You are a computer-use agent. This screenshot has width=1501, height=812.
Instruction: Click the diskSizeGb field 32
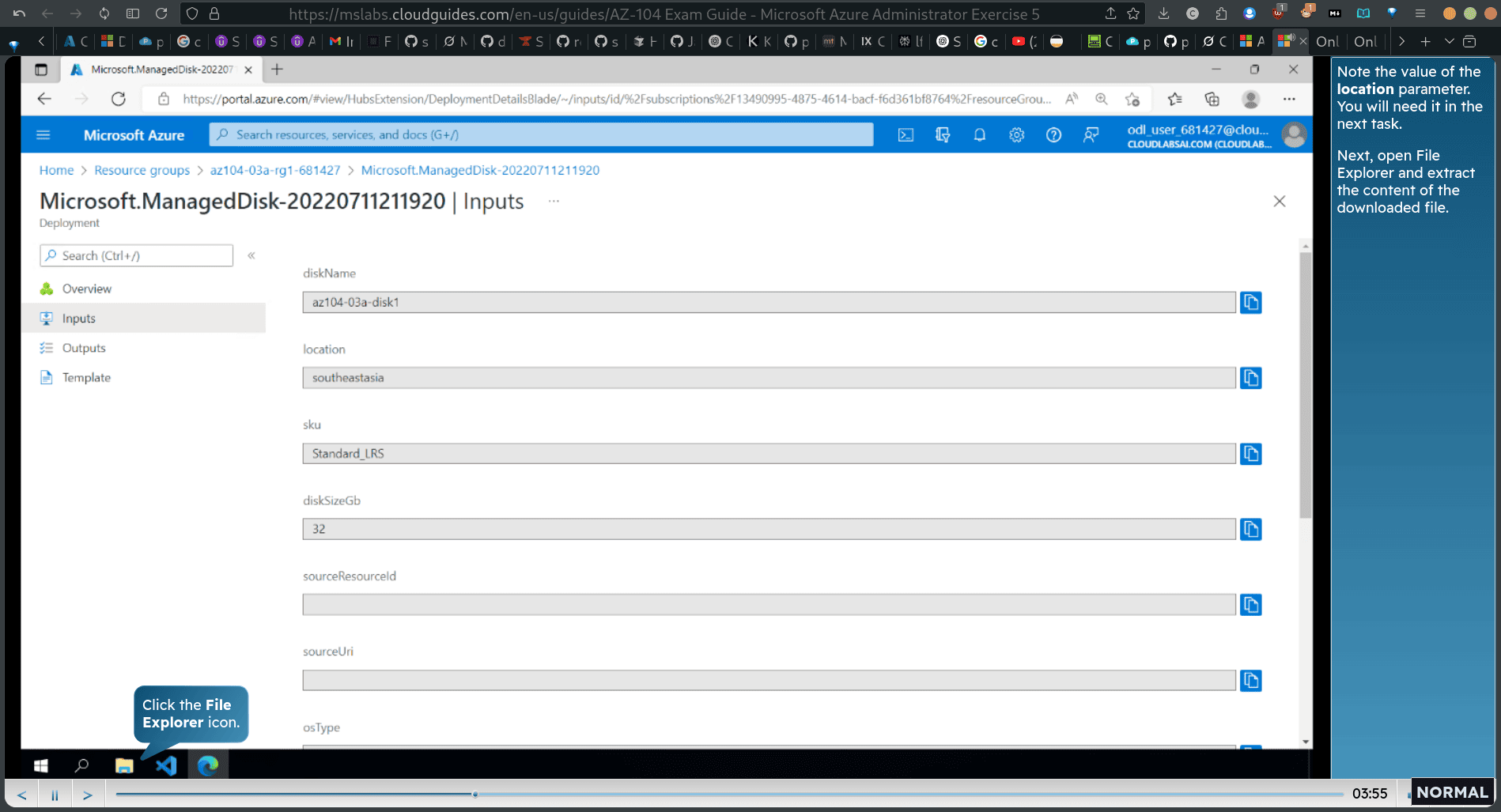pos(769,529)
